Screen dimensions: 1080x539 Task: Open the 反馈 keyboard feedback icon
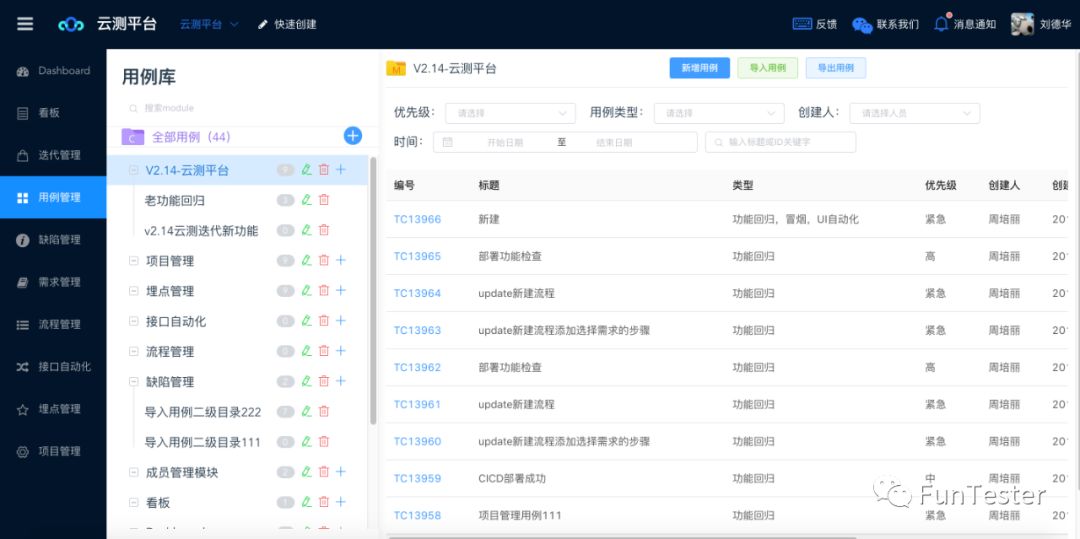(x=802, y=24)
